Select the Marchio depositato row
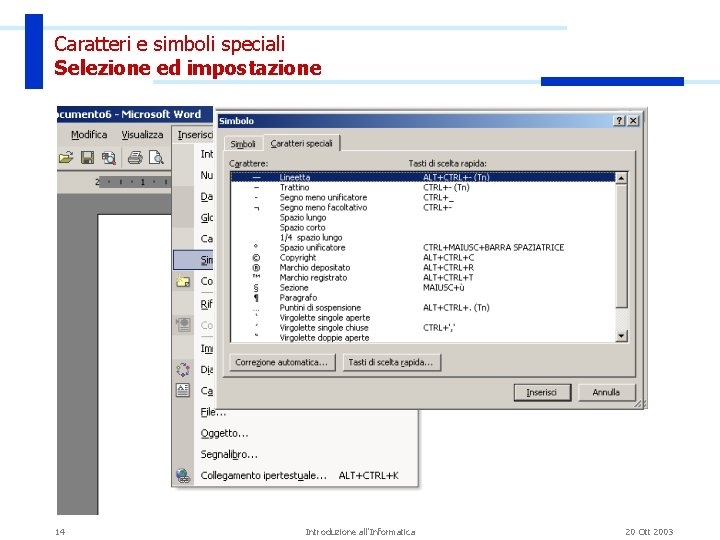This screenshot has width=720, height=540. tap(422, 268)
